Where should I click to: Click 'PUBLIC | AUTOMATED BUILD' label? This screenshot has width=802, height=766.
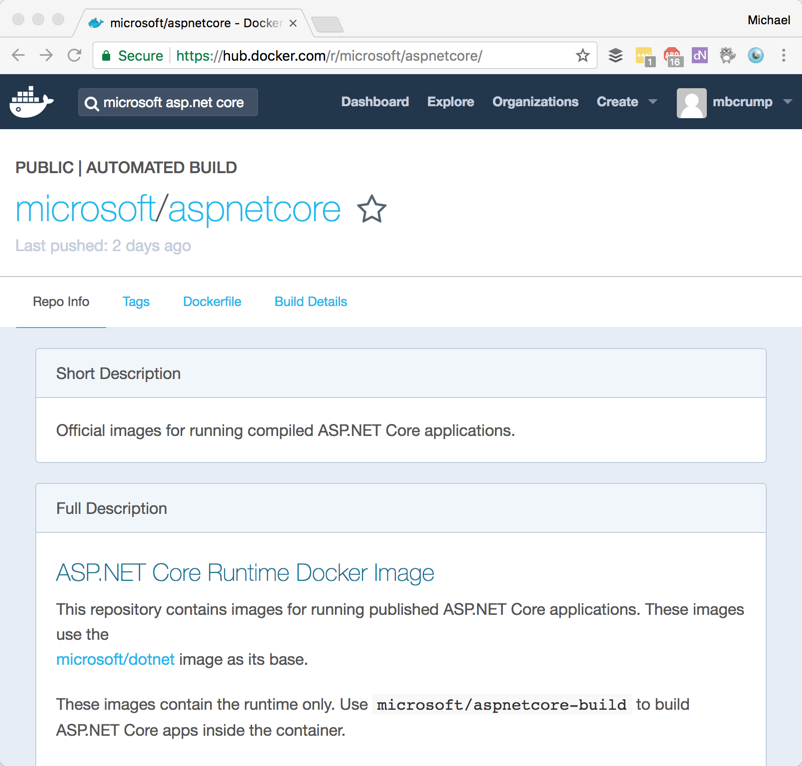[126, 167]
